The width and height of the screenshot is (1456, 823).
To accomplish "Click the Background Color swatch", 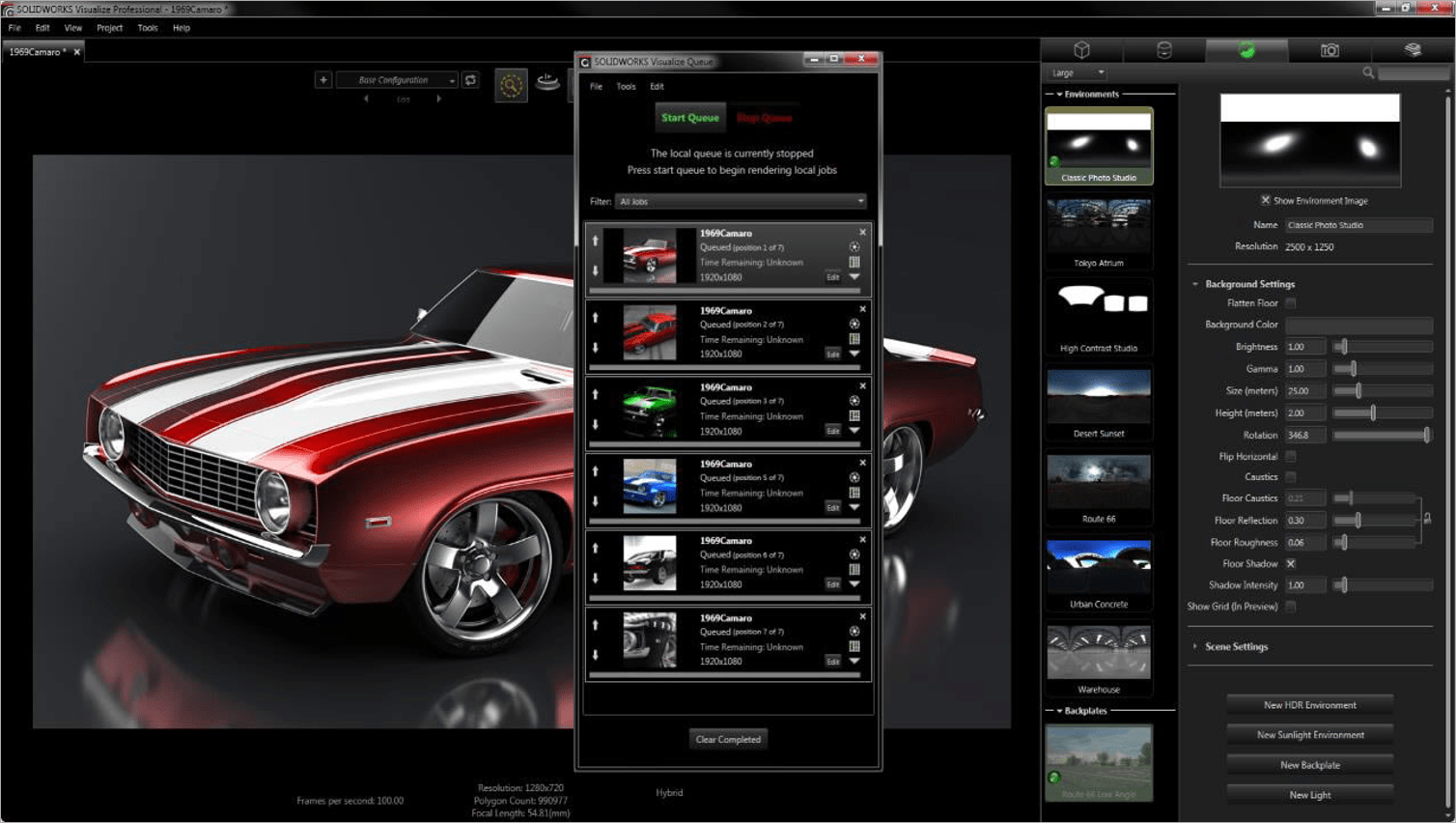I will [x=1358, y=325].
